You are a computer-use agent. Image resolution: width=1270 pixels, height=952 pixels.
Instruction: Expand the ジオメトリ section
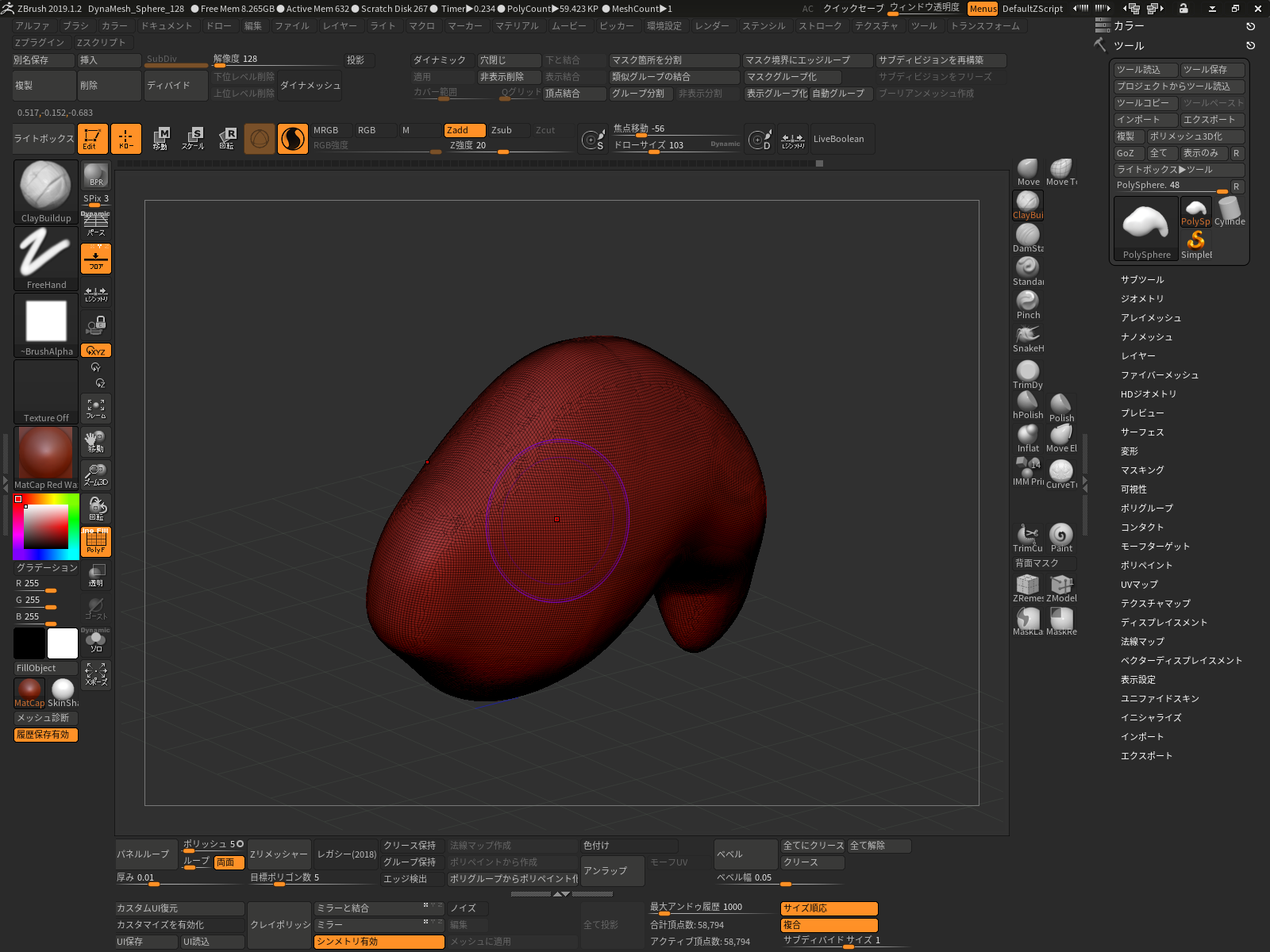1142,299
